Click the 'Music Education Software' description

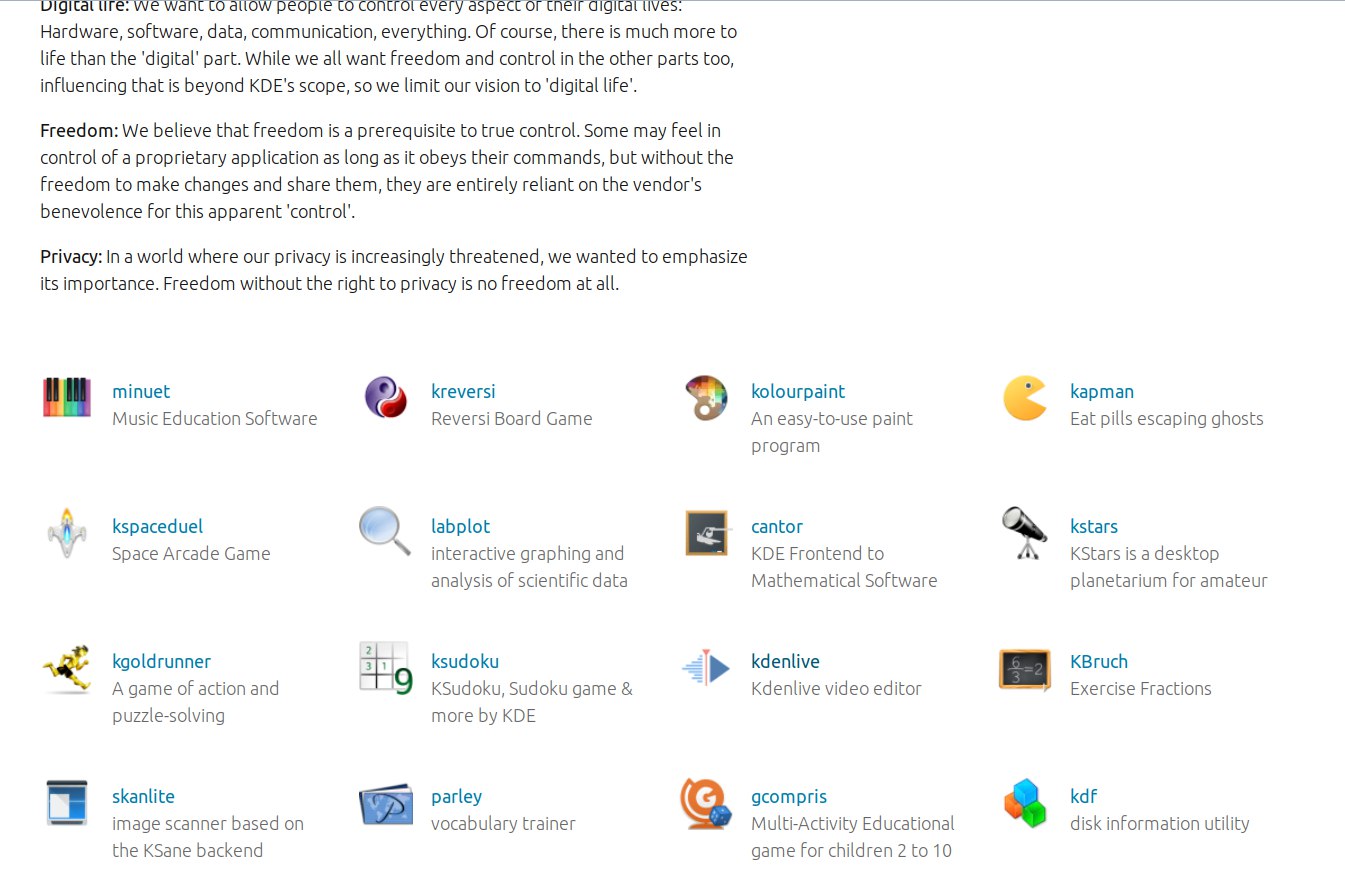coord(215,418)
